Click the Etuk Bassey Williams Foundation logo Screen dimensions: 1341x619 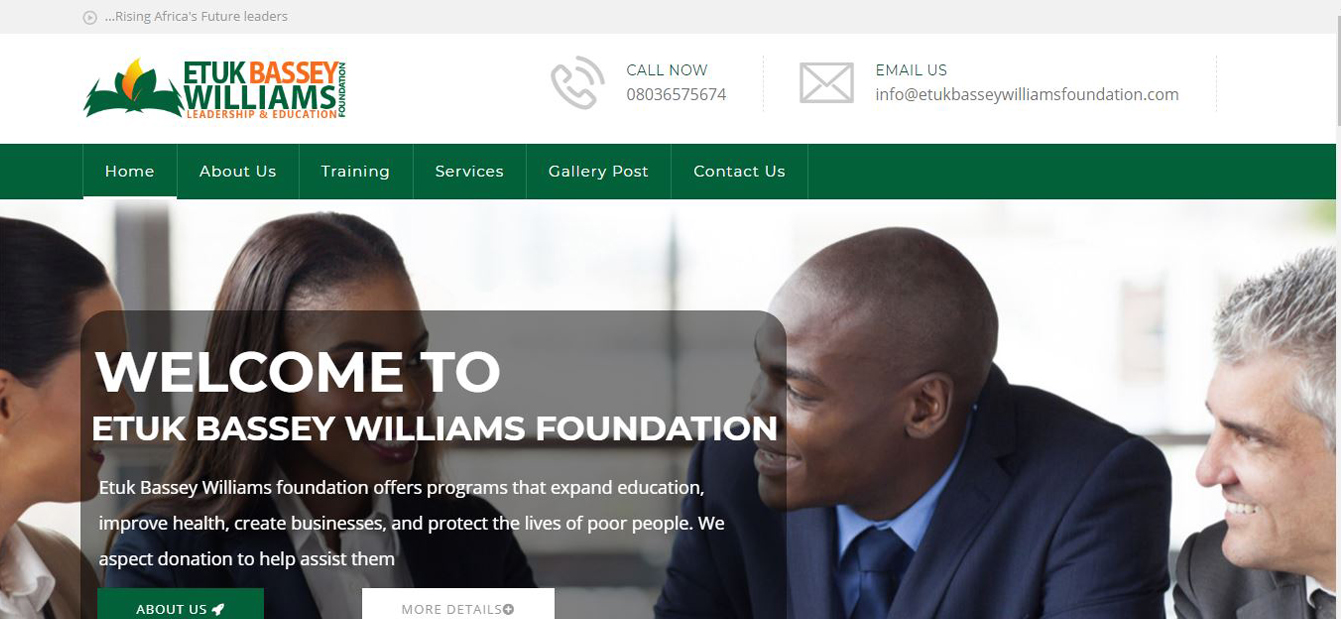[x=215, y=89]
